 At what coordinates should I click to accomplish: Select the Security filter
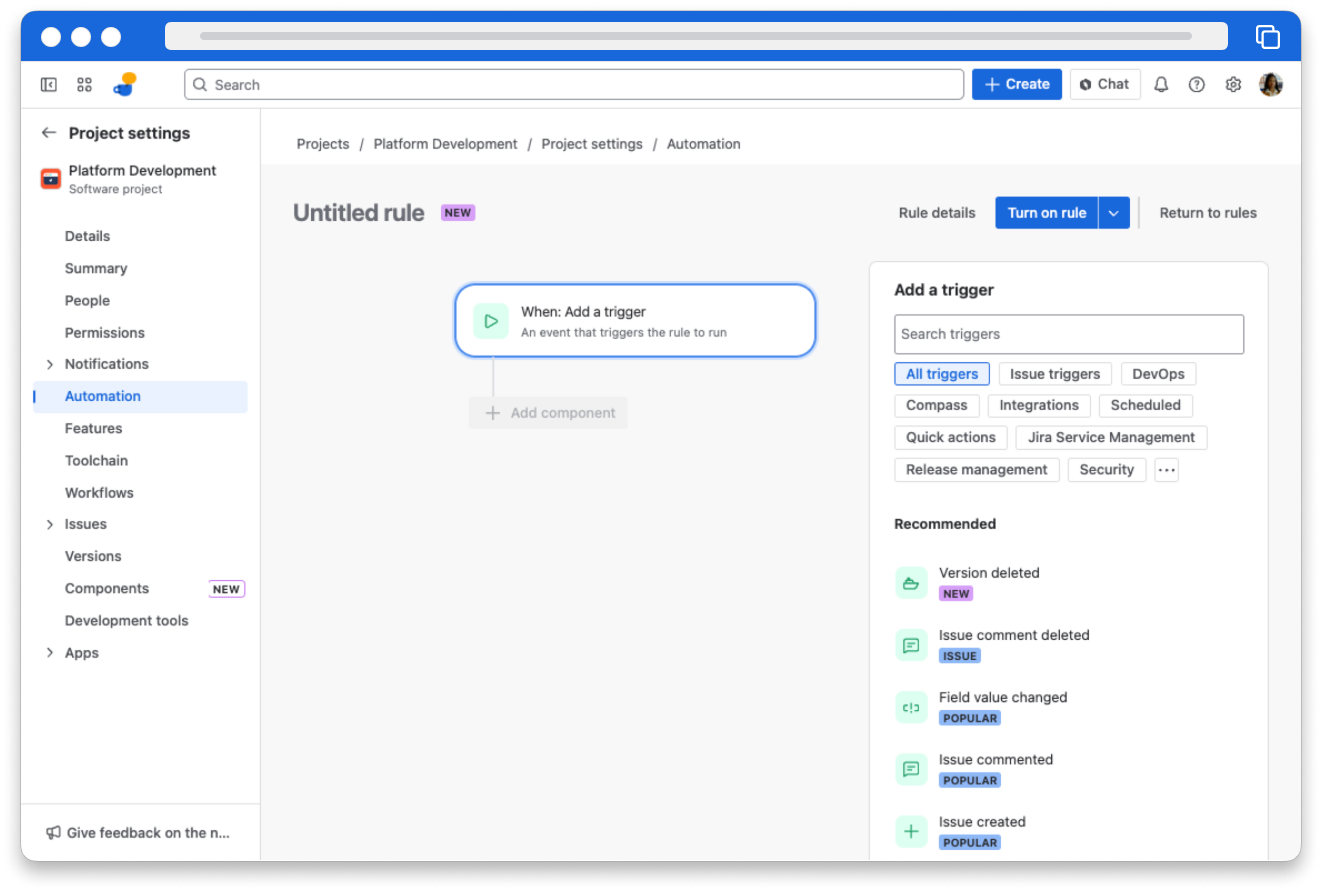1107,470
